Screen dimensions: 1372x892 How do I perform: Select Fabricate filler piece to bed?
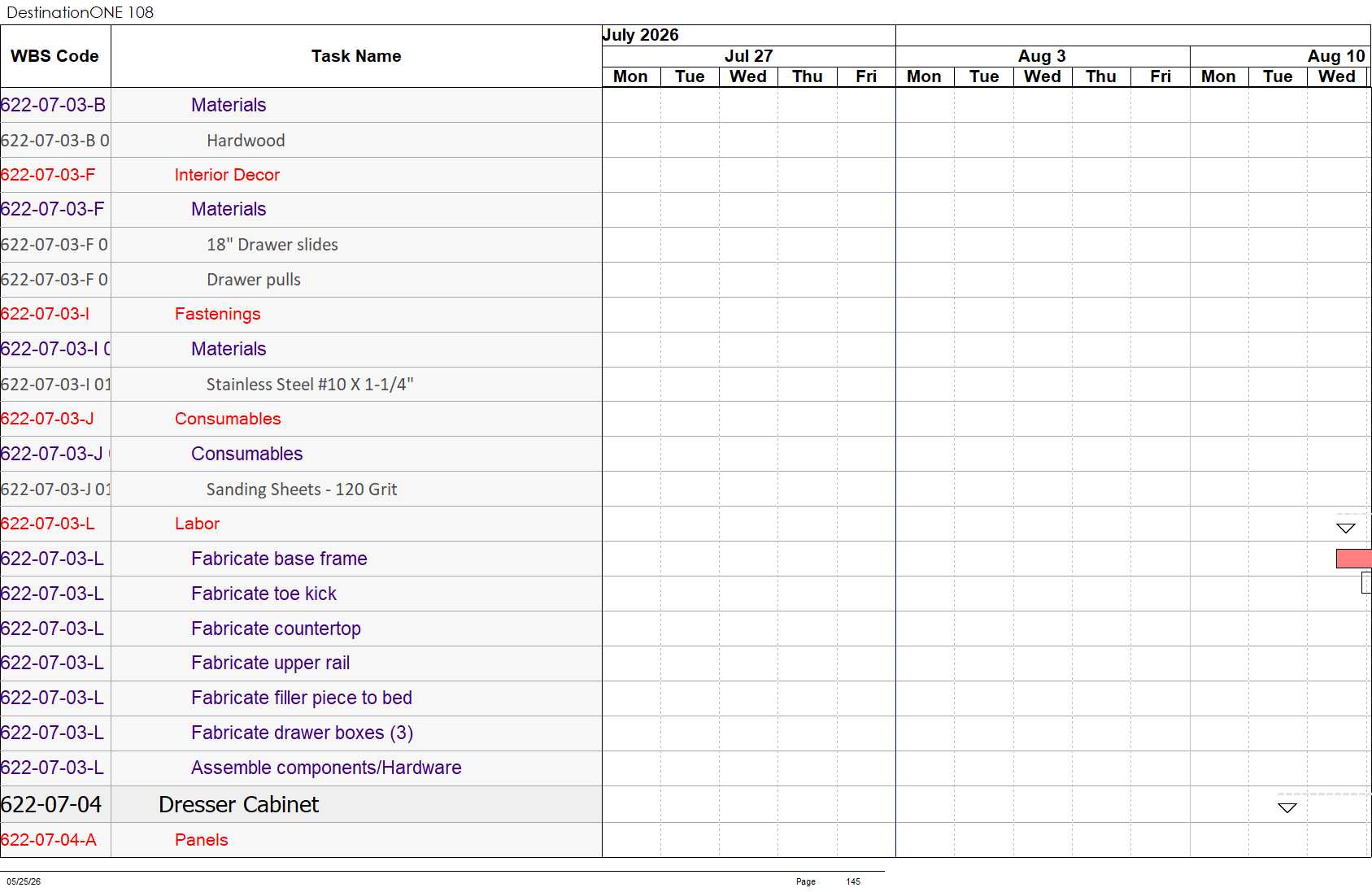(302, 698)
